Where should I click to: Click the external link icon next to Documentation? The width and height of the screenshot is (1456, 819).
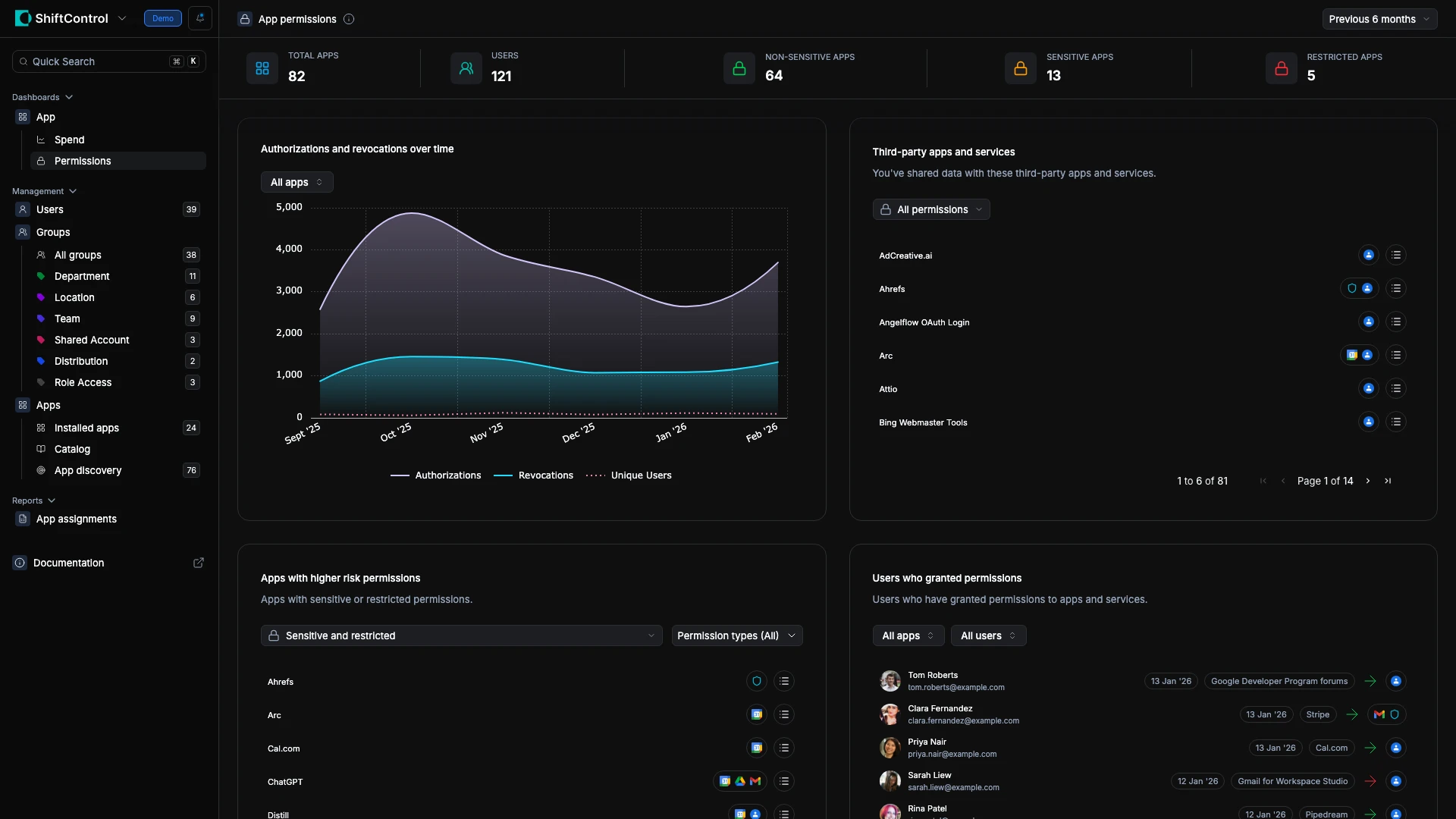tap(199, 563)
